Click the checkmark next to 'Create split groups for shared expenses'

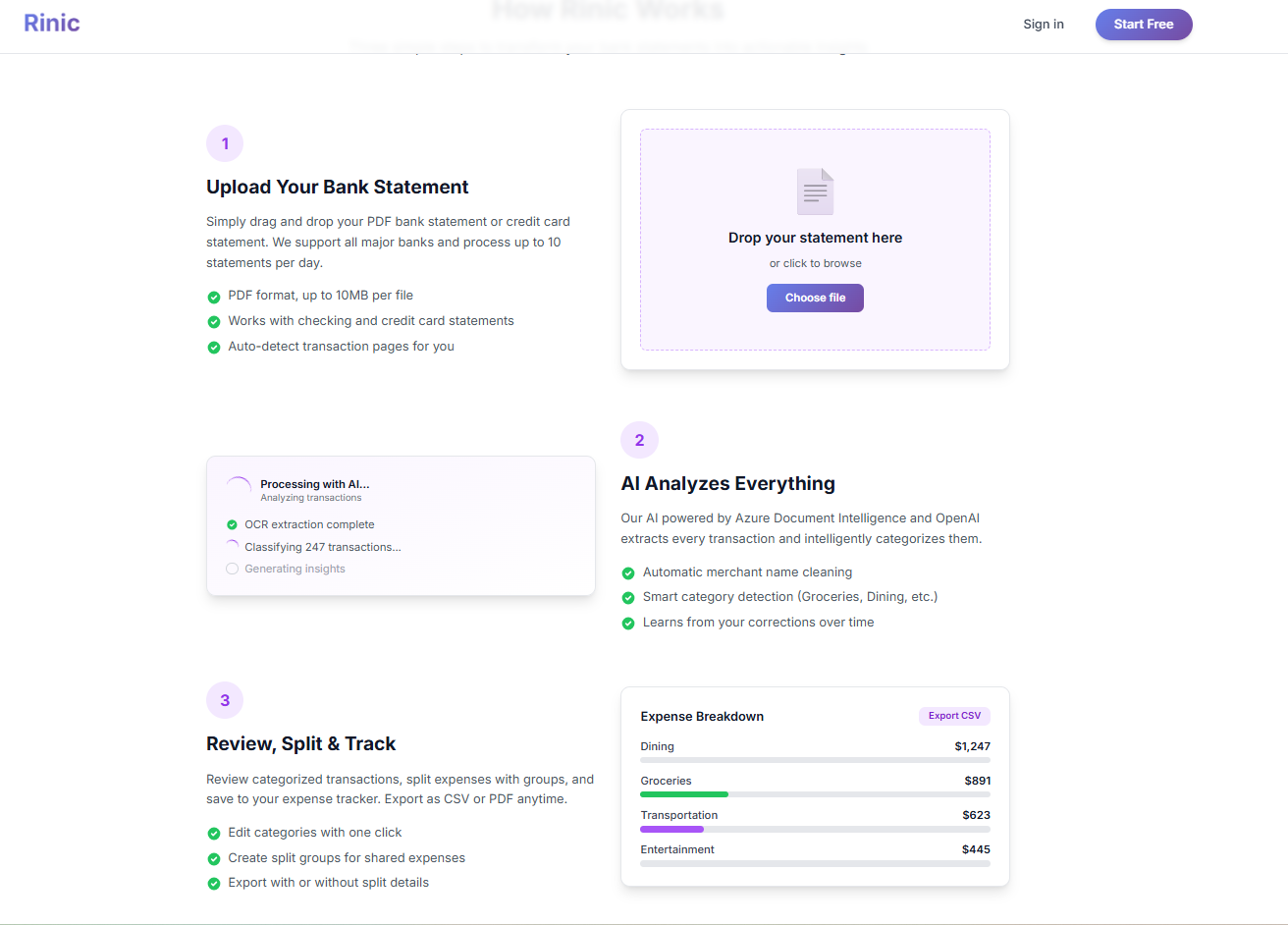click(x=214, y=857)
